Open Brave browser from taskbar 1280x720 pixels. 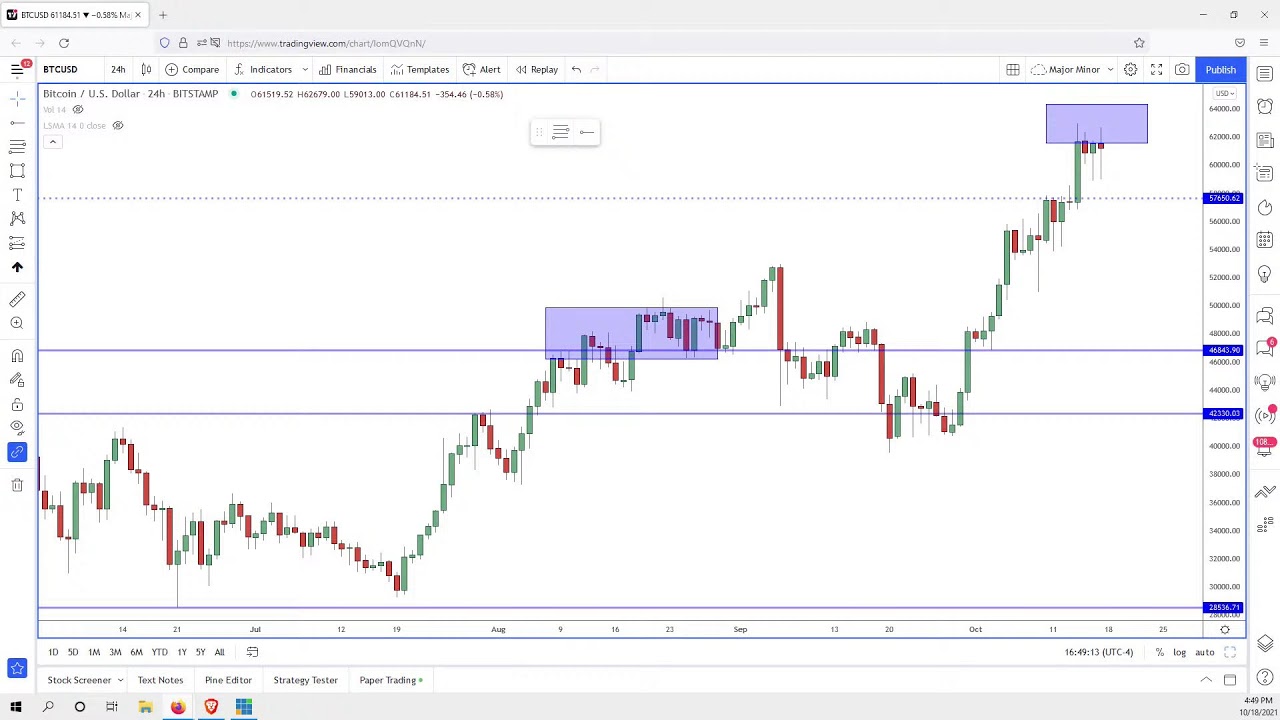[211, 707]
